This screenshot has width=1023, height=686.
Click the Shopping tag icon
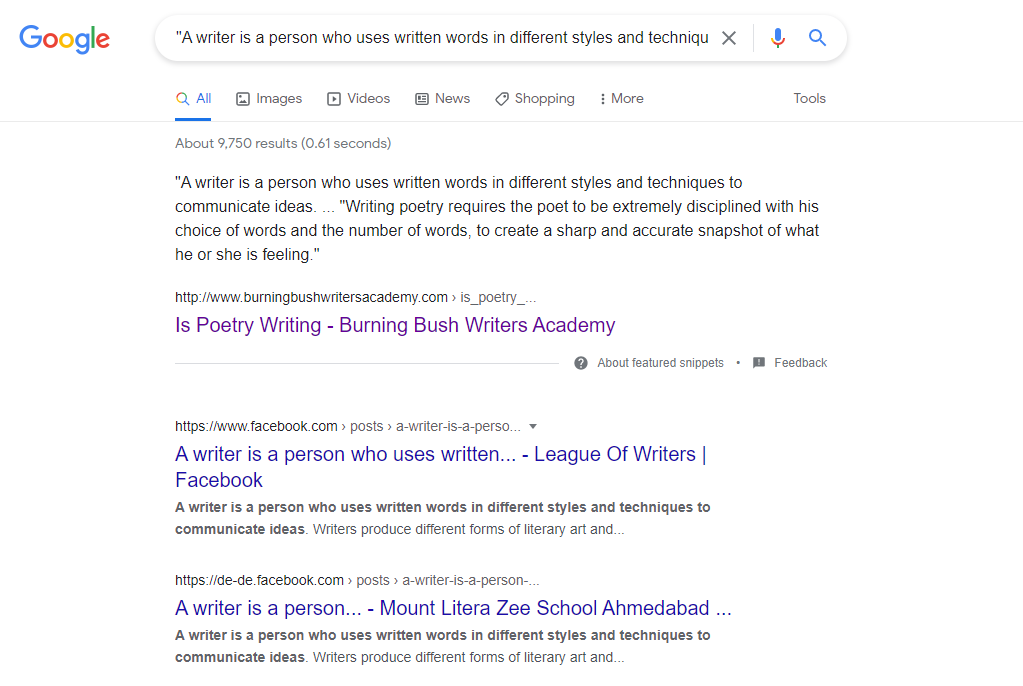502,99
